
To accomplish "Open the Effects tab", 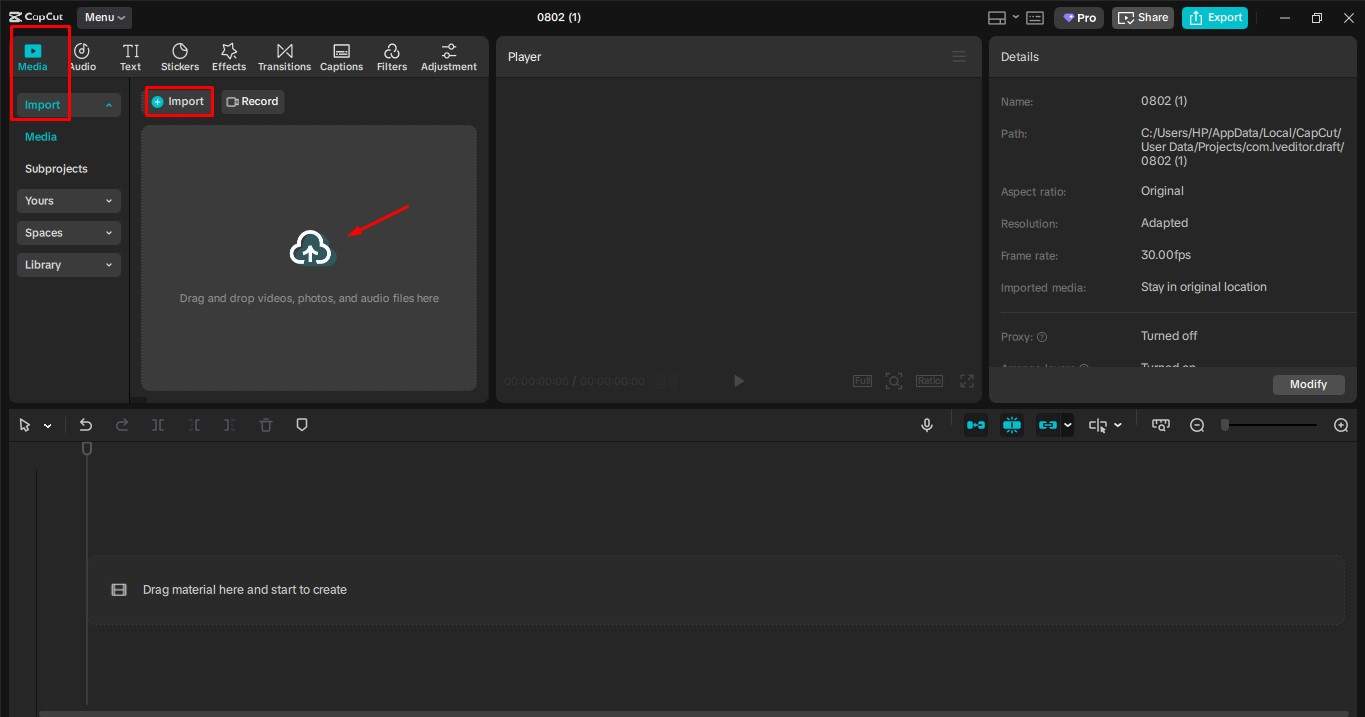I will (229, 57).
